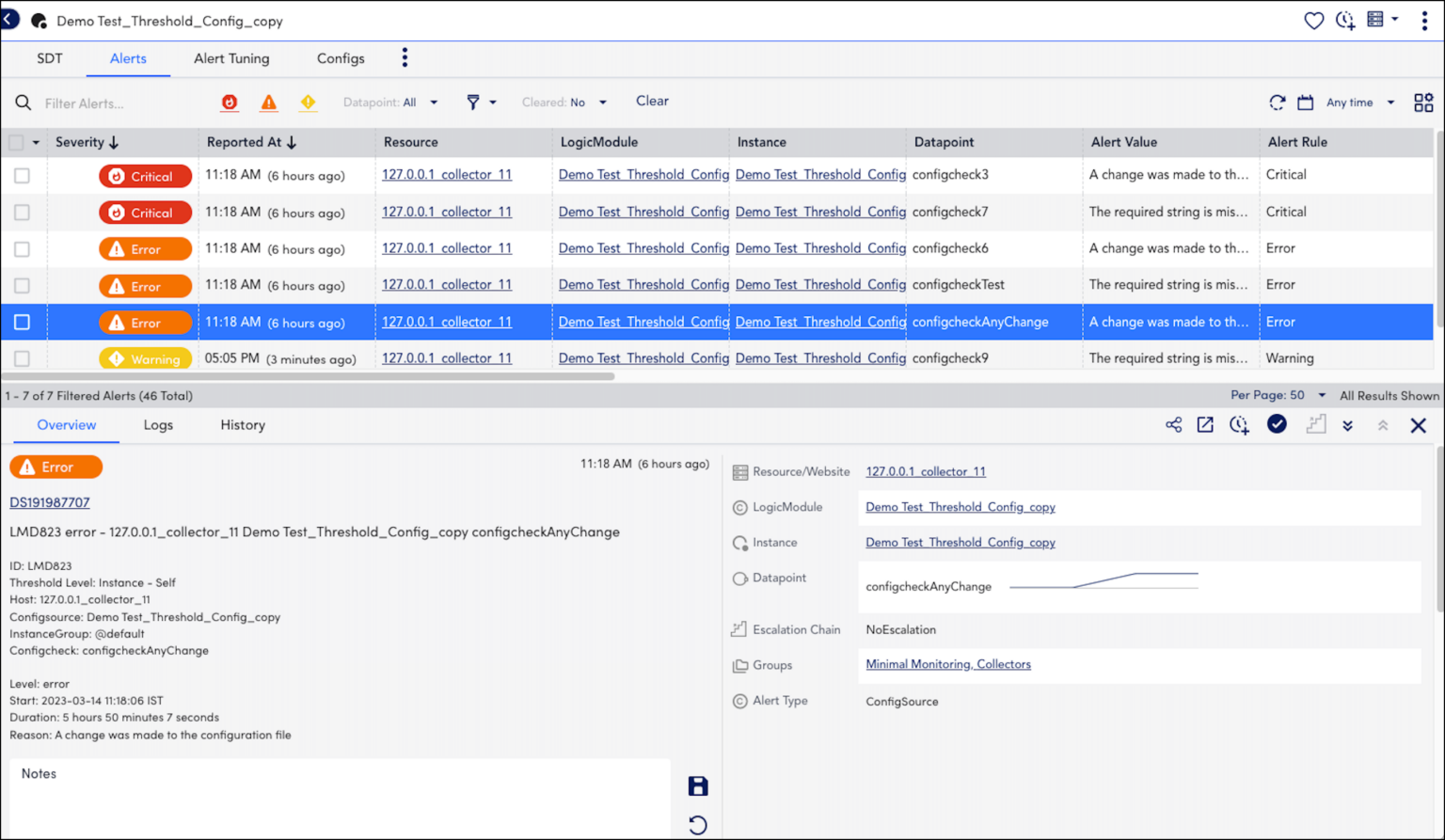Type in the Filter Alerts search field

click(x=122, y=103)
